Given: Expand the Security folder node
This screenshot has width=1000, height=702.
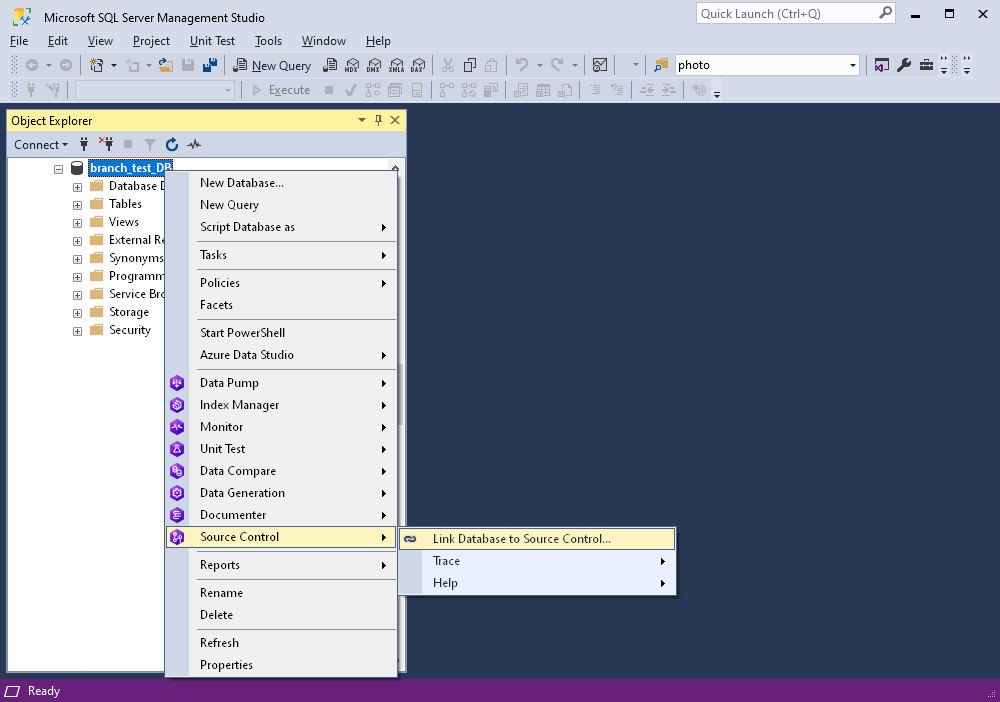Looking at the screenshot, I should point(77,332).
